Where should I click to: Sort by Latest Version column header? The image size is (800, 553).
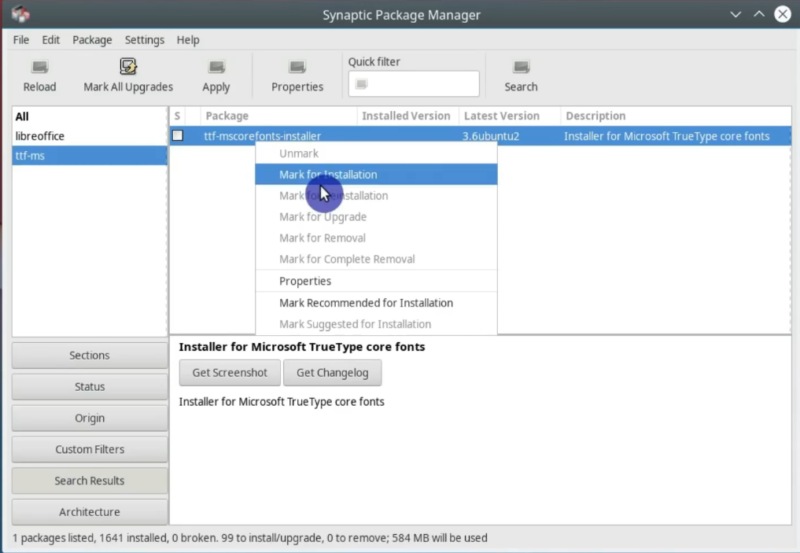pyautogui.click(x=509, y=116)
